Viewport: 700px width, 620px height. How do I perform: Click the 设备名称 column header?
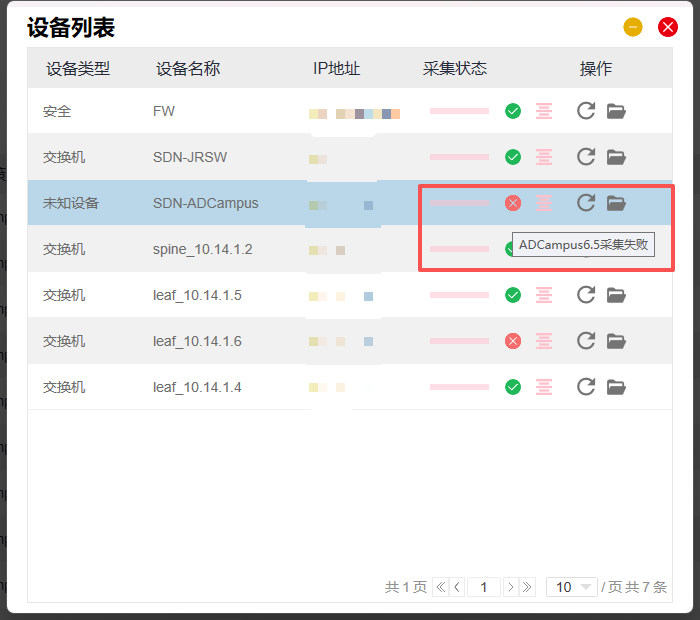click(x=188, y=69)
